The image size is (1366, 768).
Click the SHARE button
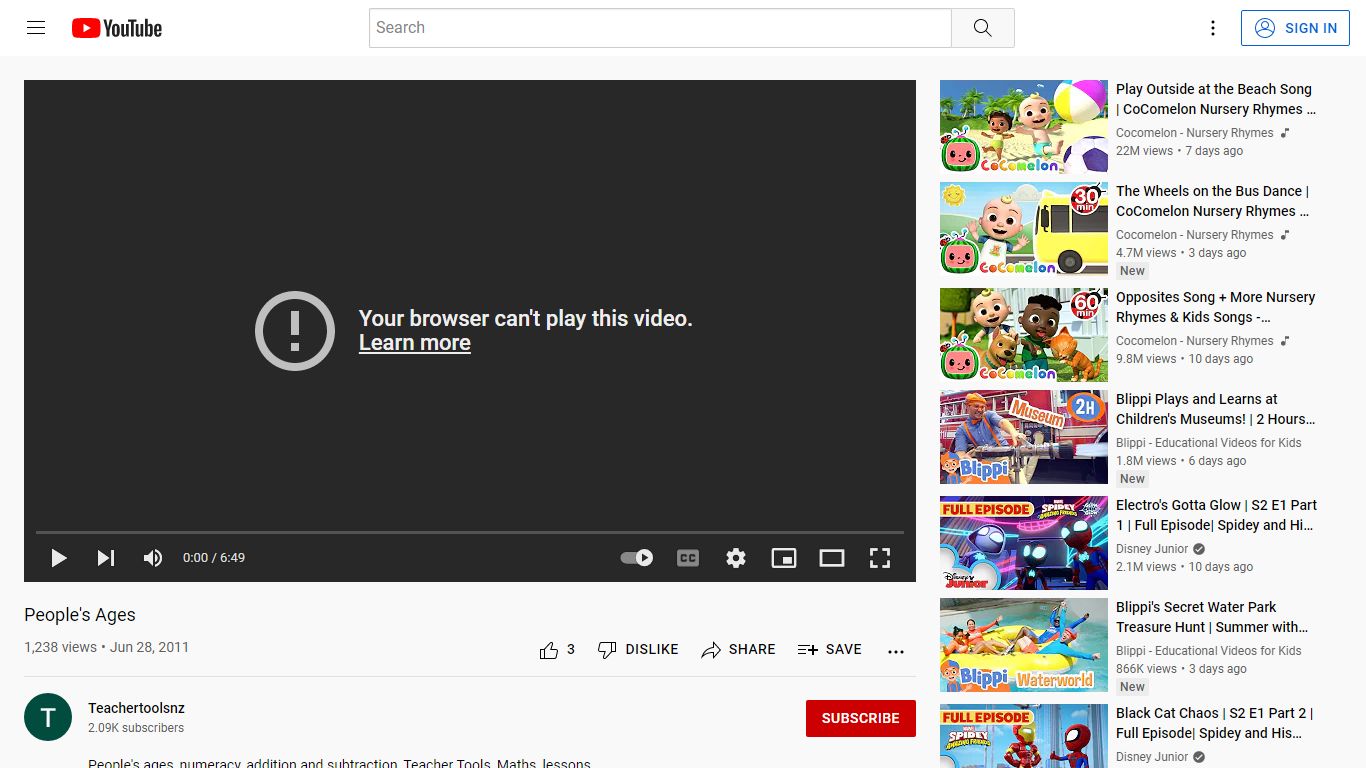(x=738, y=650)
